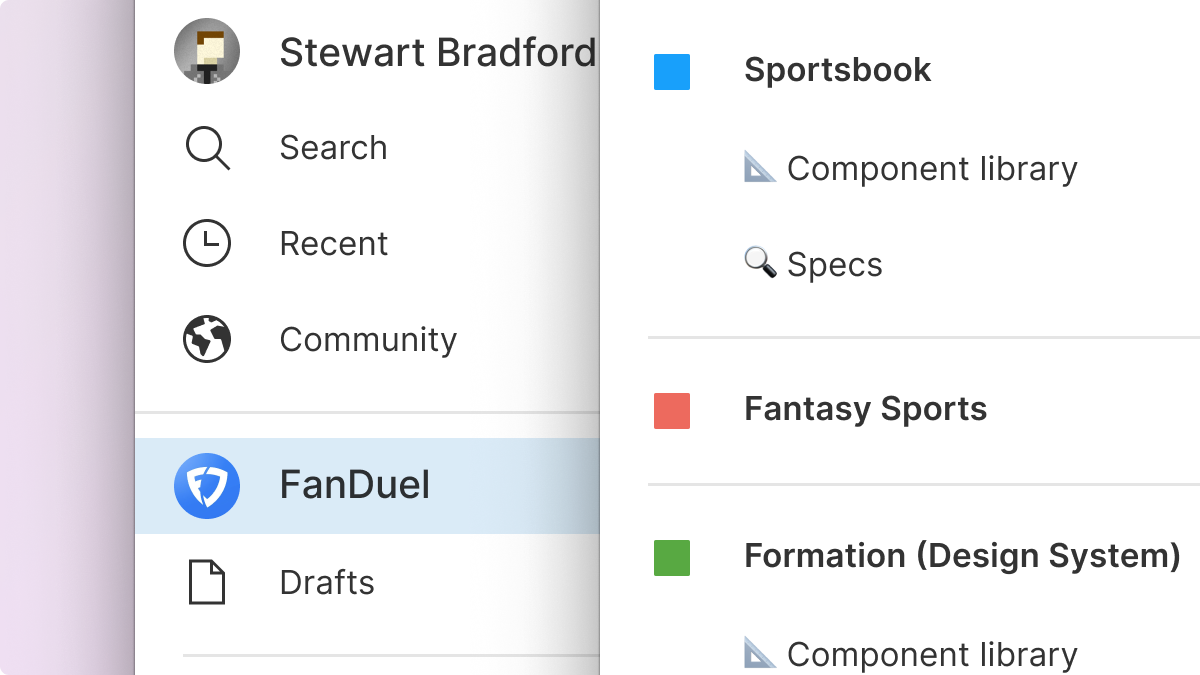Screen dimensions: 1200x675
Task: Open the Recent files section
Action: tap(334, 244)
